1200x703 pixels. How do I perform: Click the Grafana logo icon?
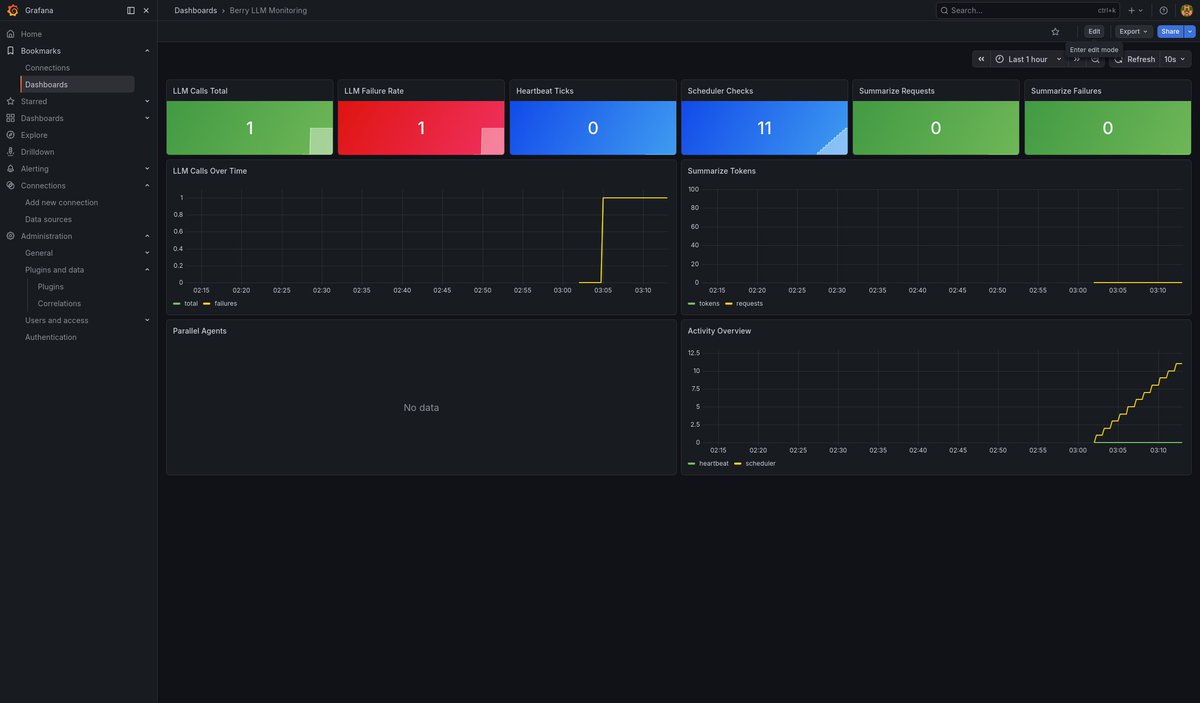tap(11, 10)
